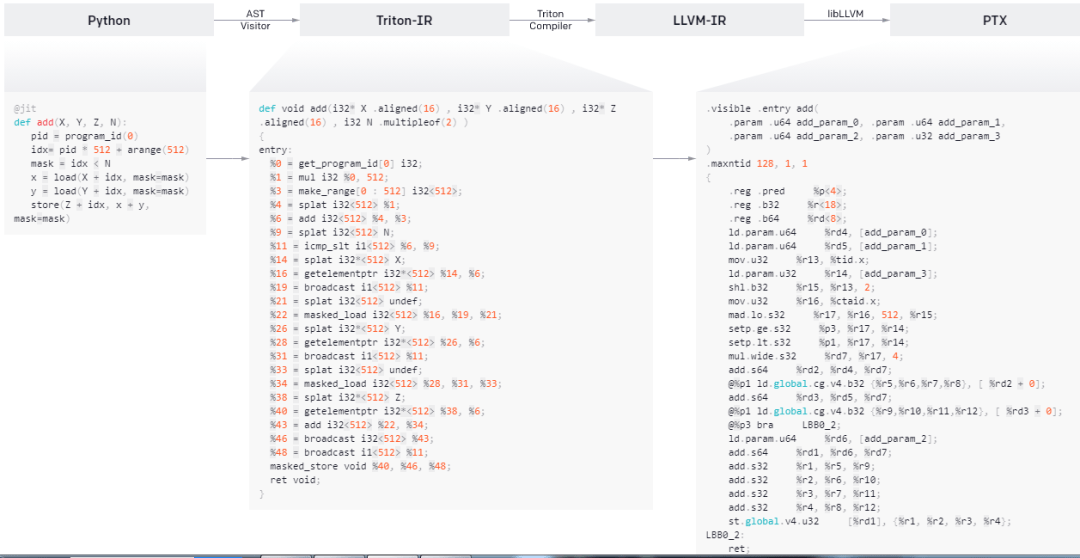Screen dimensions: 1080x558
Task: Click the '@%p3 bra LBB0_2;' line
Action: coord(785,425)
